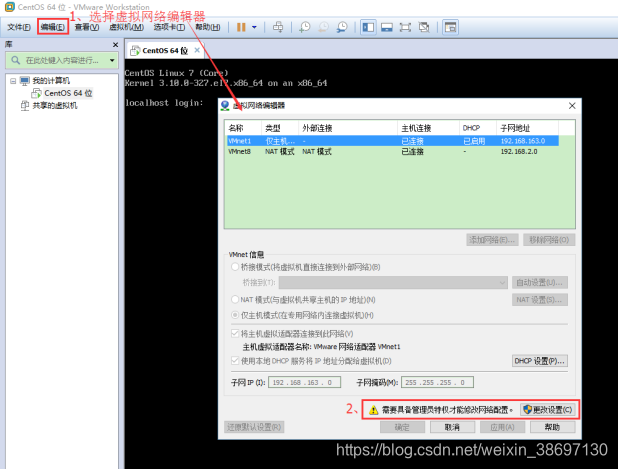Open the 编辑(E) menu
The width and height of the screenshot is (618, 469).
[x=53, y=27]
